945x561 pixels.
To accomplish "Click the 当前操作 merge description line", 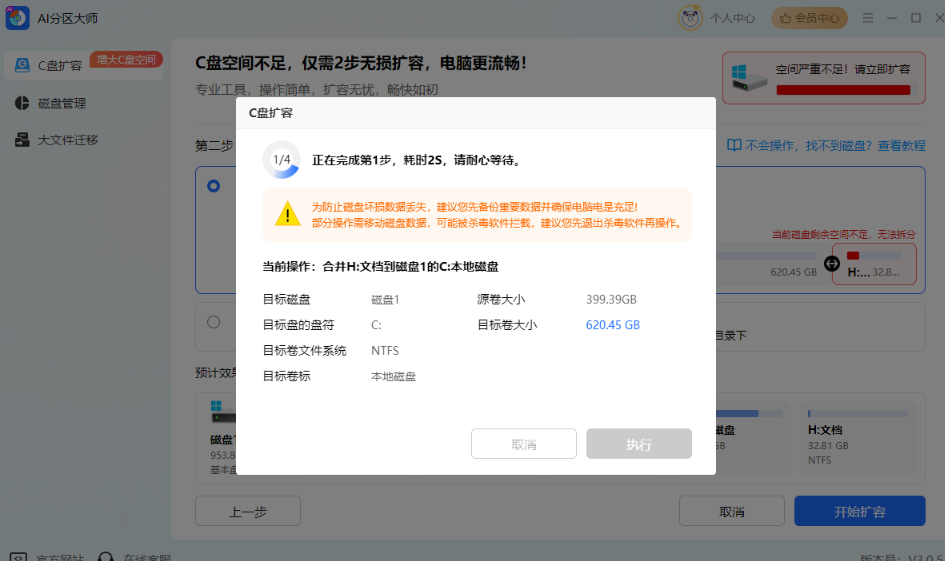I will pos(380,266).
